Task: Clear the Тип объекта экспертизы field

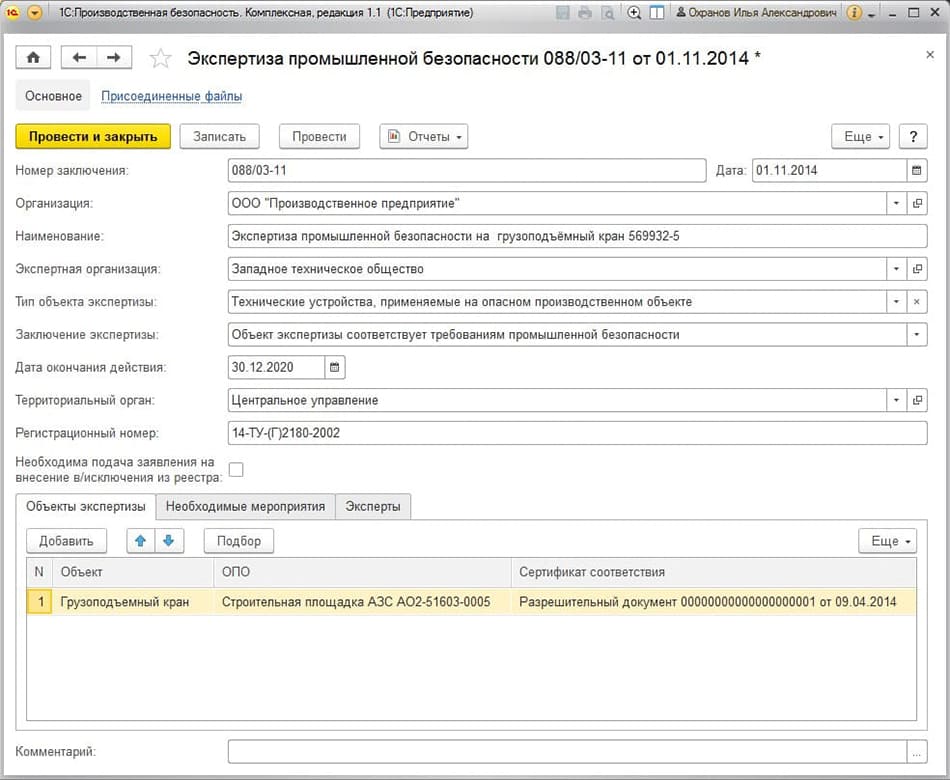Action: [x=917, y=301]
